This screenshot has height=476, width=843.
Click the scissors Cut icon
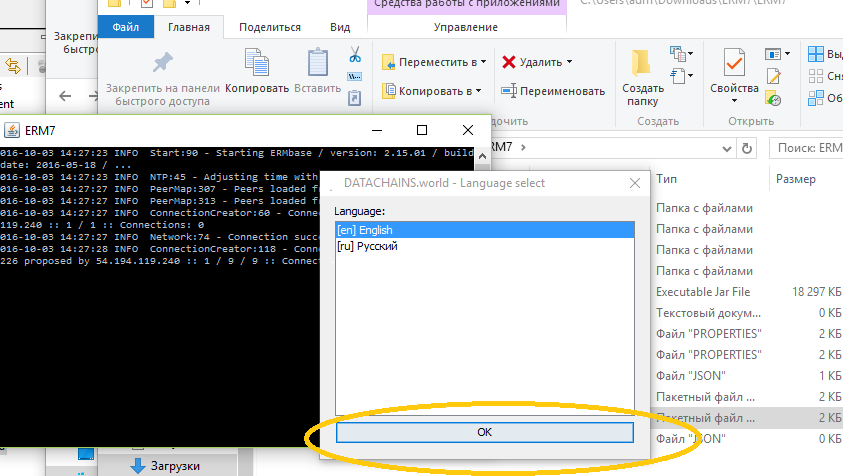355,55
